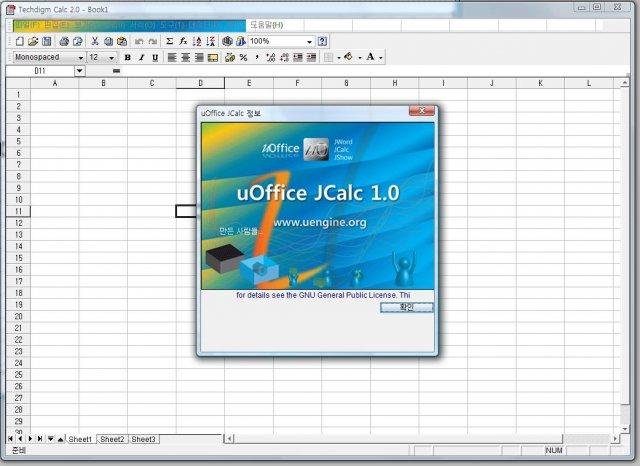The width and height of the screenshot is (640, 466).
Task: Open the fx function wizard
Action: point(183,41)
